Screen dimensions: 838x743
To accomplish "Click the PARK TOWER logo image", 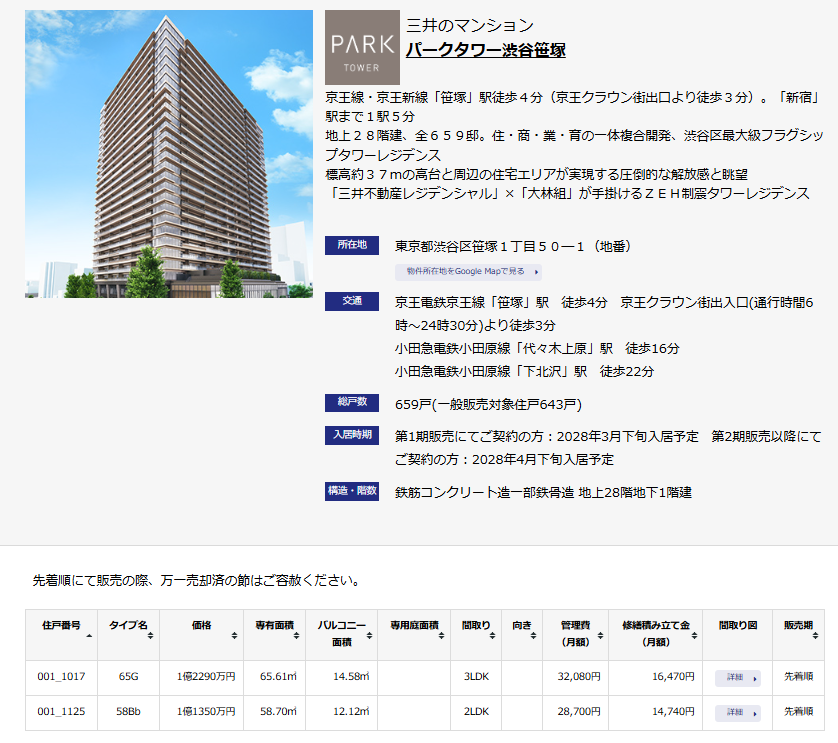I will (362, 48).
